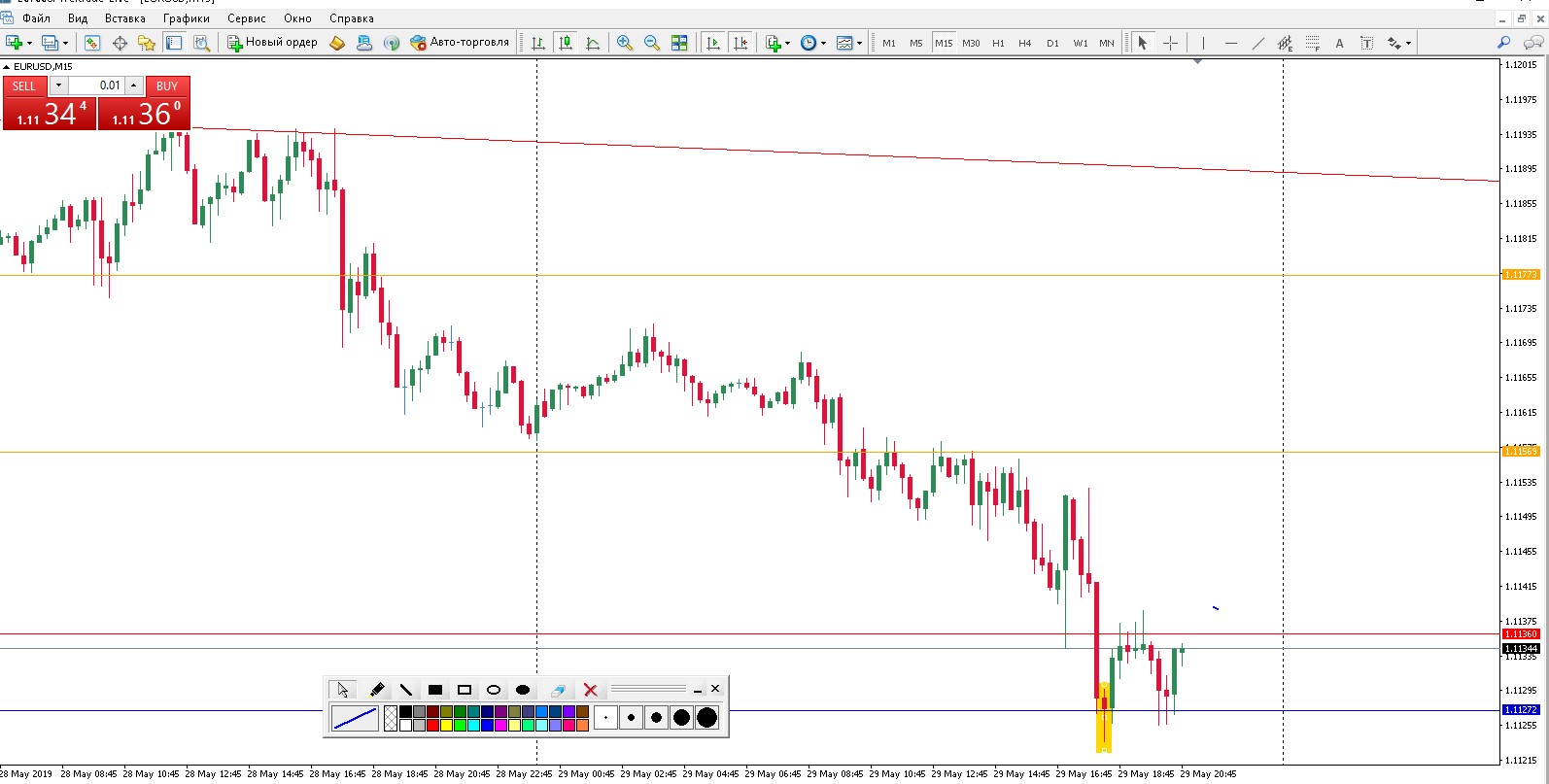Select the M30 timeframe

971,43
